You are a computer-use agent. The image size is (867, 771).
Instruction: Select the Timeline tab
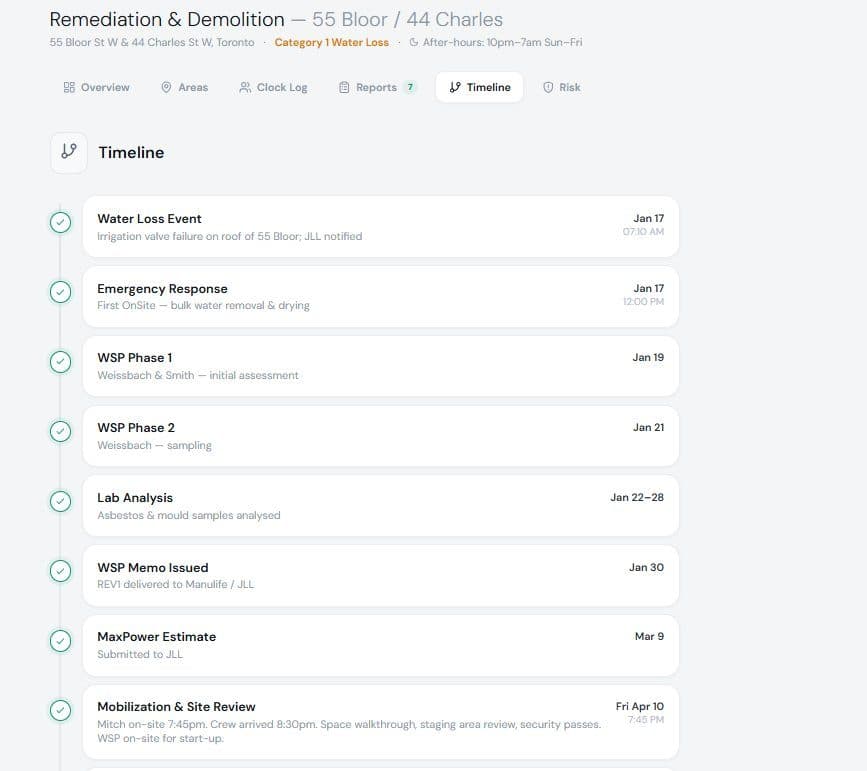(x=479, y=87)
